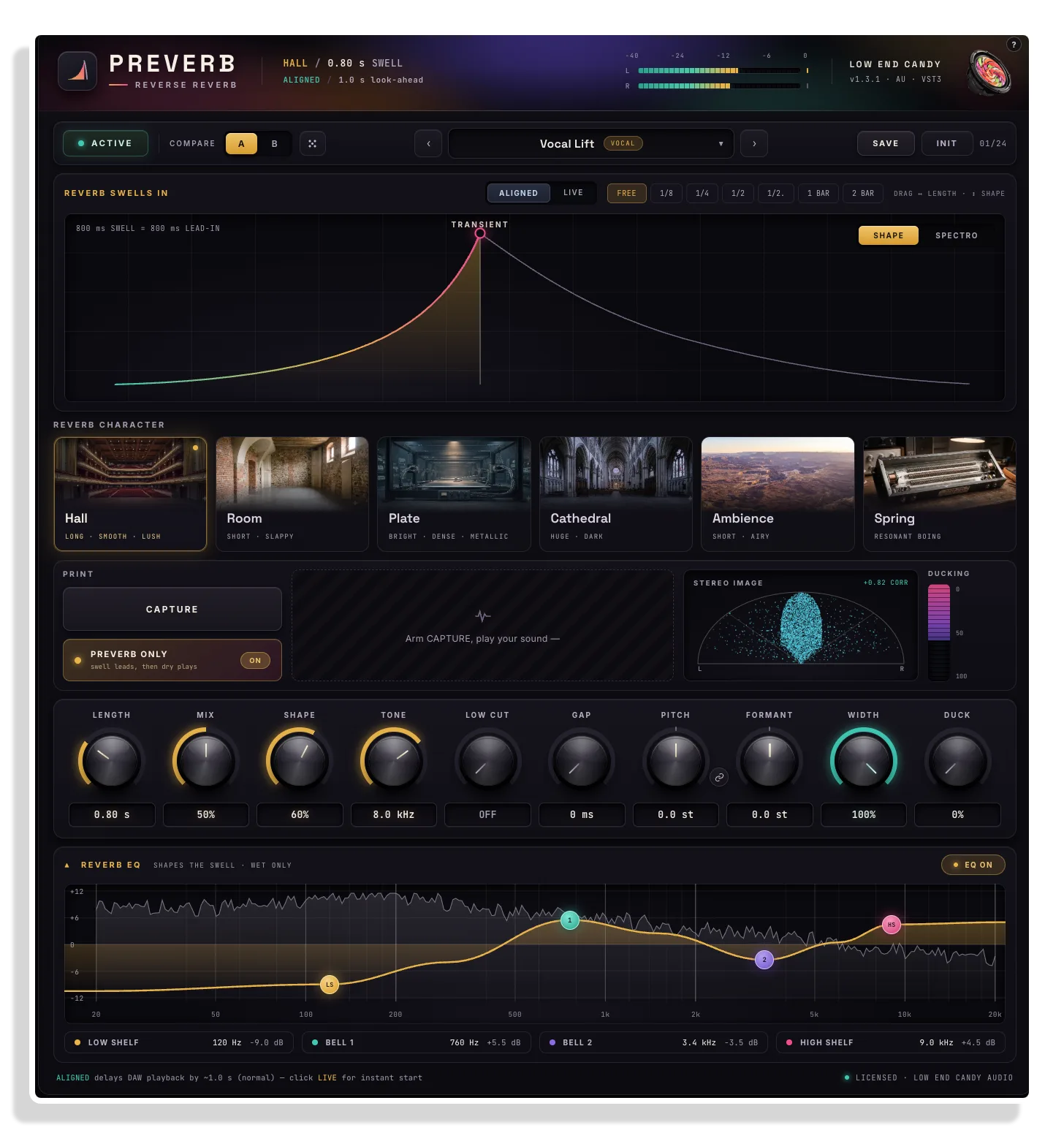Select the HS high shelf EQ node
This screenshot has height=1133, width=1064.
[x=892, y=925]
